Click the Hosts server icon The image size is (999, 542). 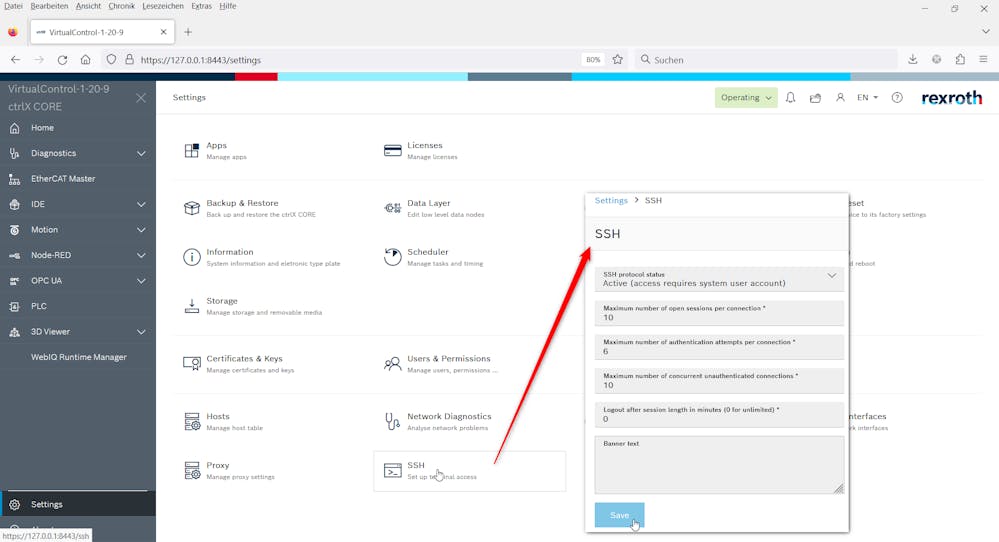point(192,422)
